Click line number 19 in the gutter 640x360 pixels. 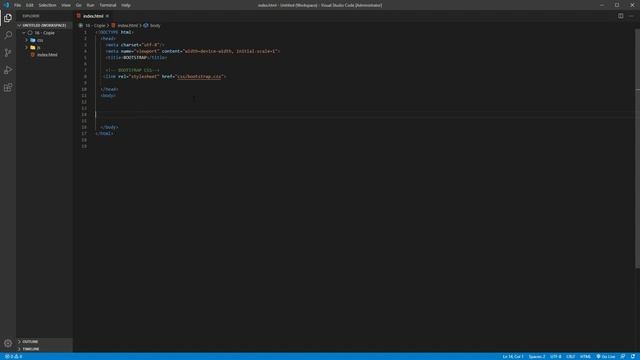[x=84, y=146]
